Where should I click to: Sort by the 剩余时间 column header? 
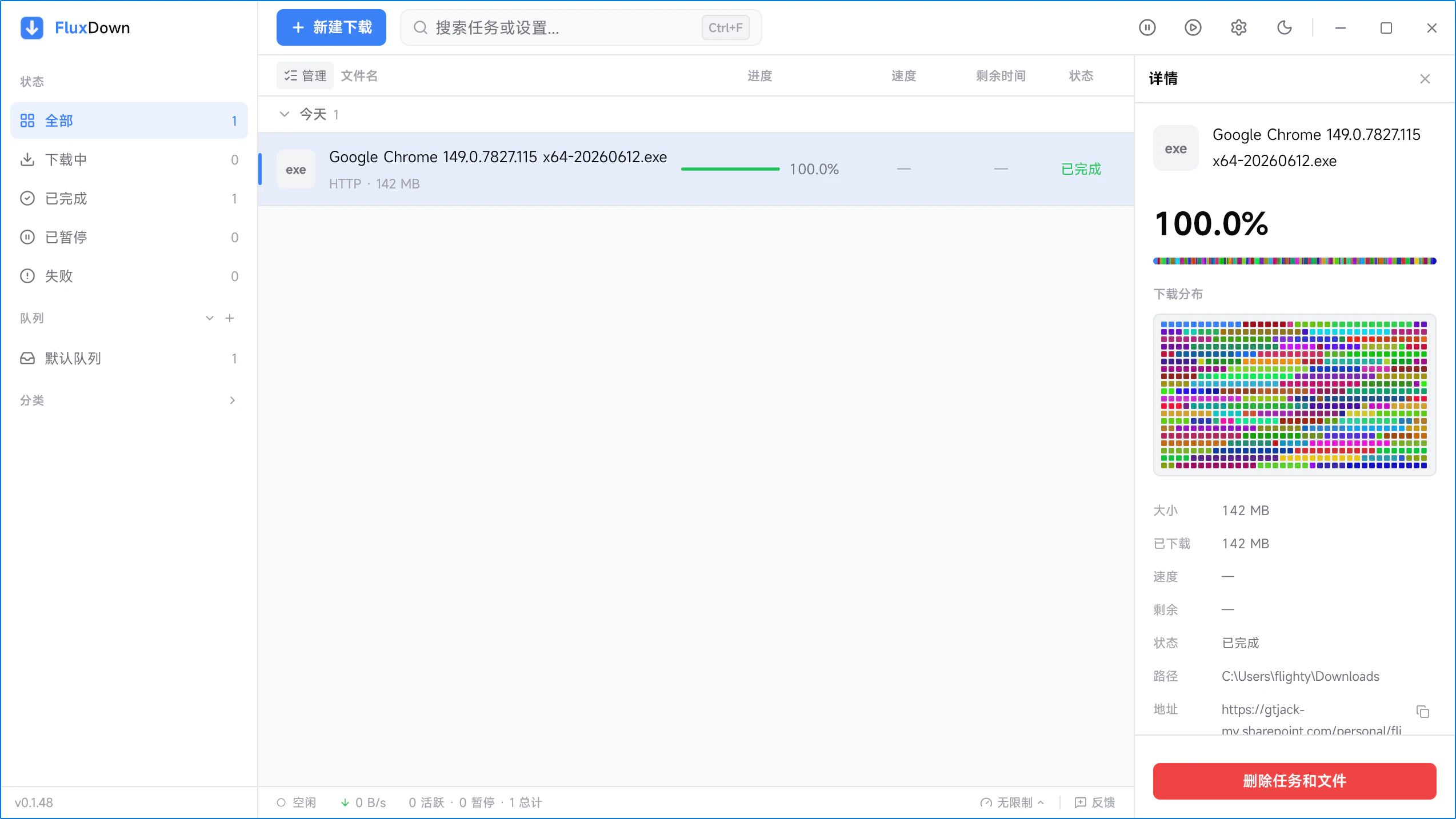point(1001,75)
